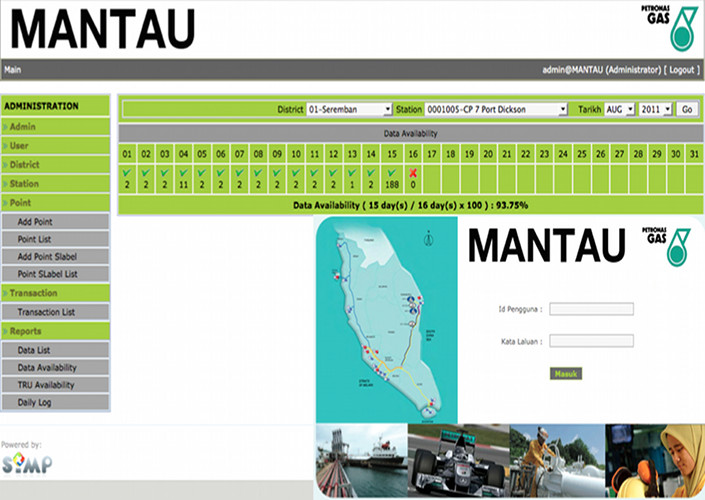The image size is (705, 500).
Task: Open Transaction List menu item
Action: click(x=55, y=312)
